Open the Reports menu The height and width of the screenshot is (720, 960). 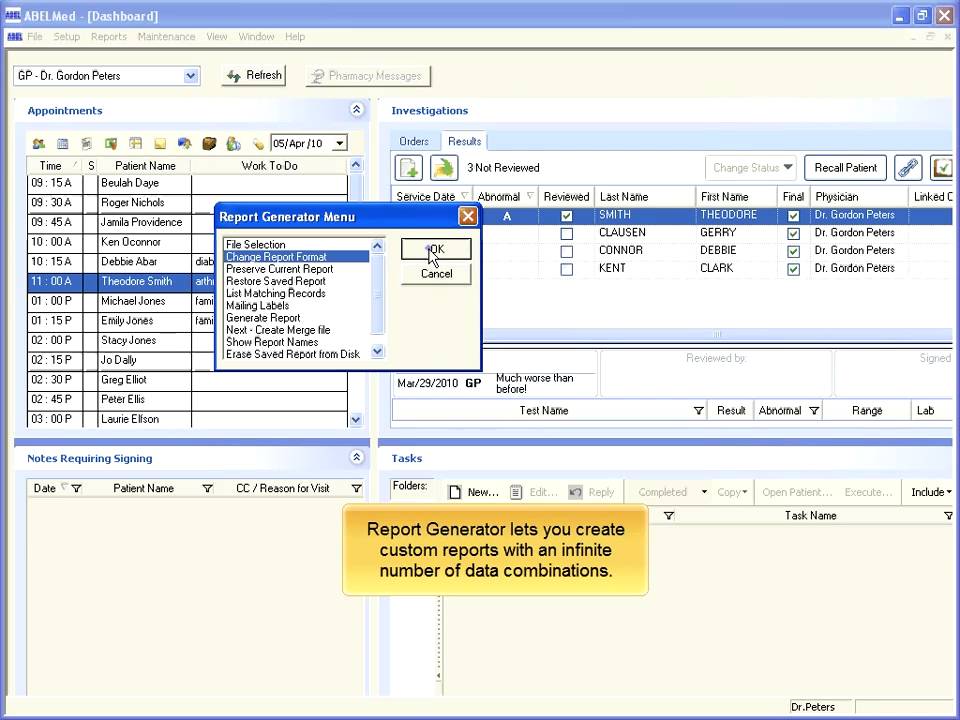point(109,37)
